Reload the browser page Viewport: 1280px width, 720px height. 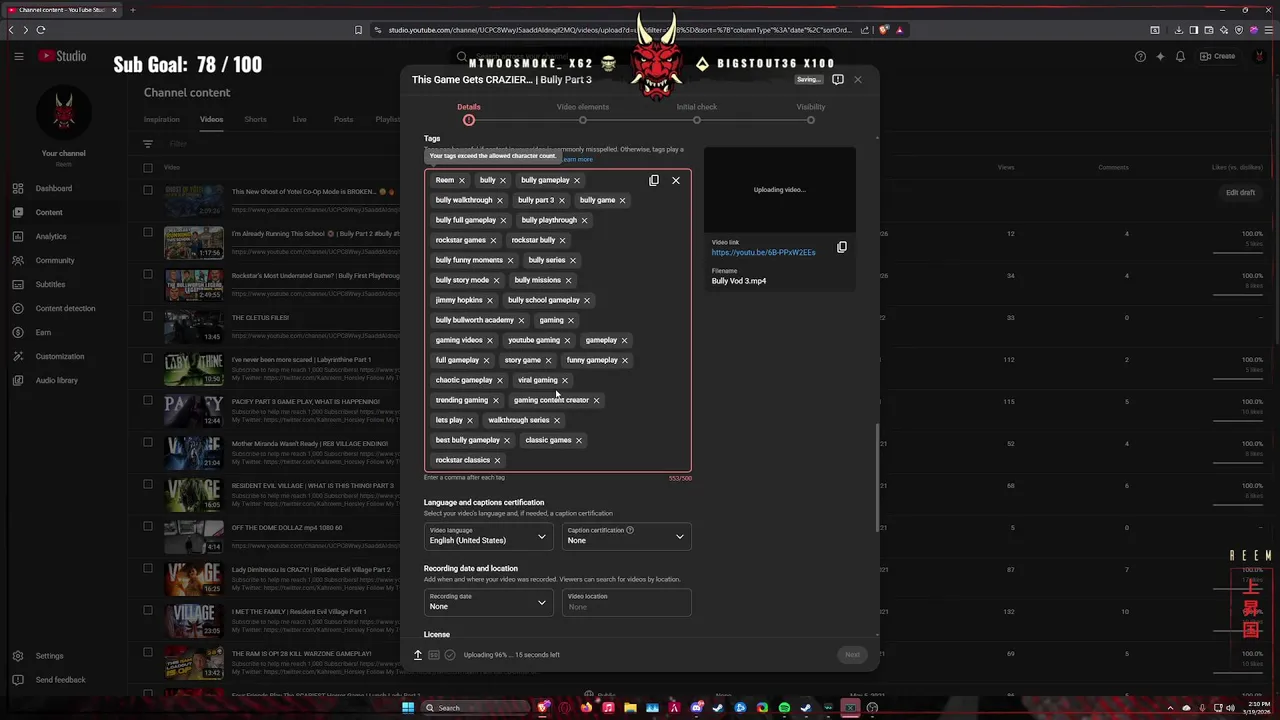click(41, 30)
